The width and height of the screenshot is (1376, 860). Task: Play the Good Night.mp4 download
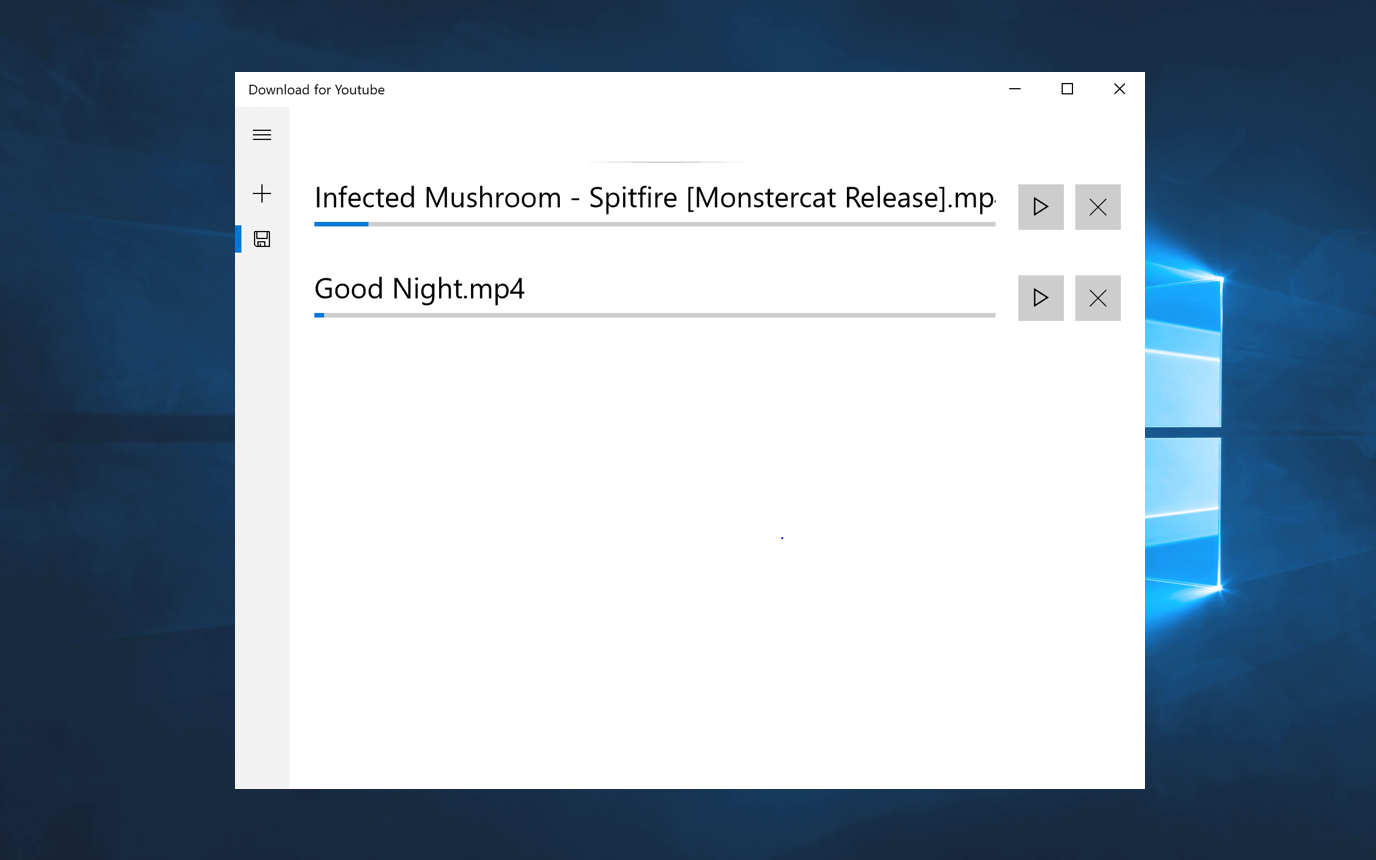[1041, 298]
